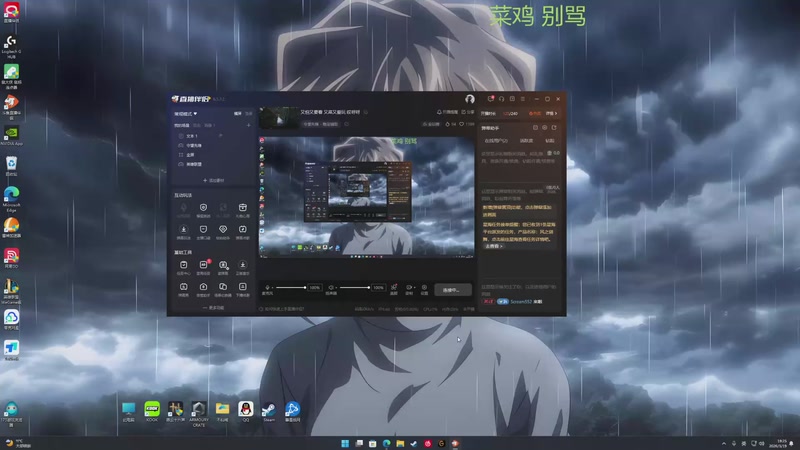Screen dimensions: 800x450
Task: Open the 基础工具 icon with red badge
Action: coord(204,267)
